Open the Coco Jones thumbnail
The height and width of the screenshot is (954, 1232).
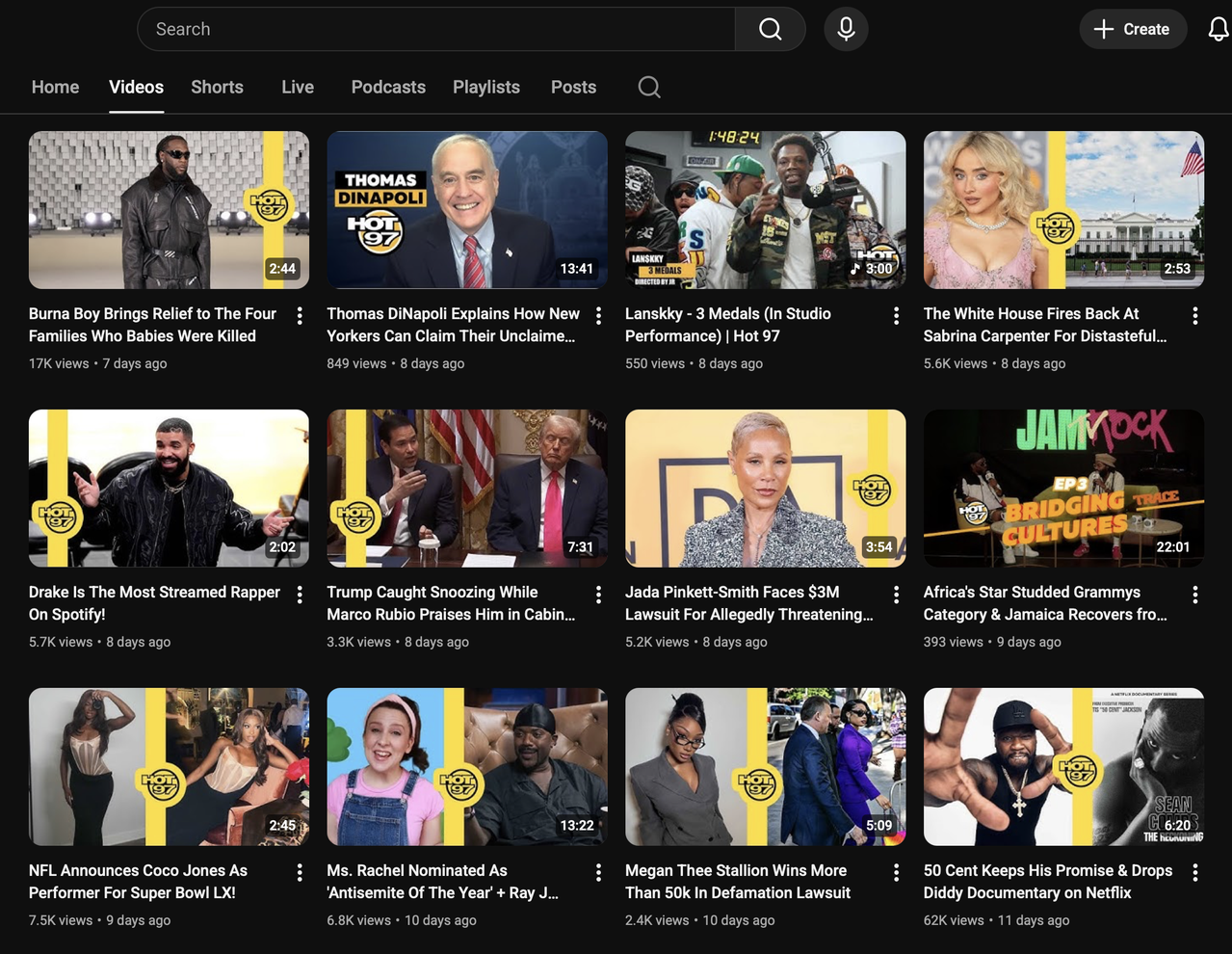(169, 767)
